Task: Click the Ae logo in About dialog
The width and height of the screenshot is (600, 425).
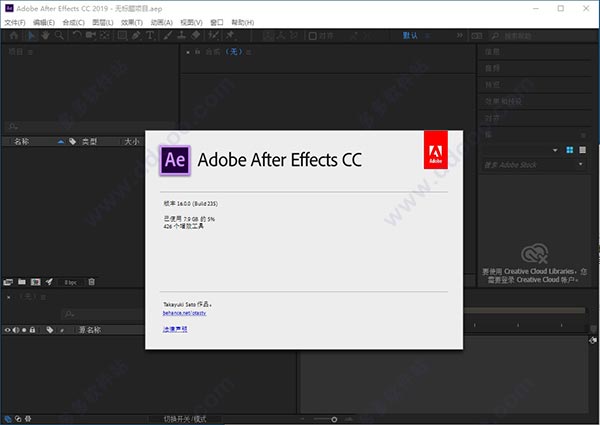Action: [175, 160]
